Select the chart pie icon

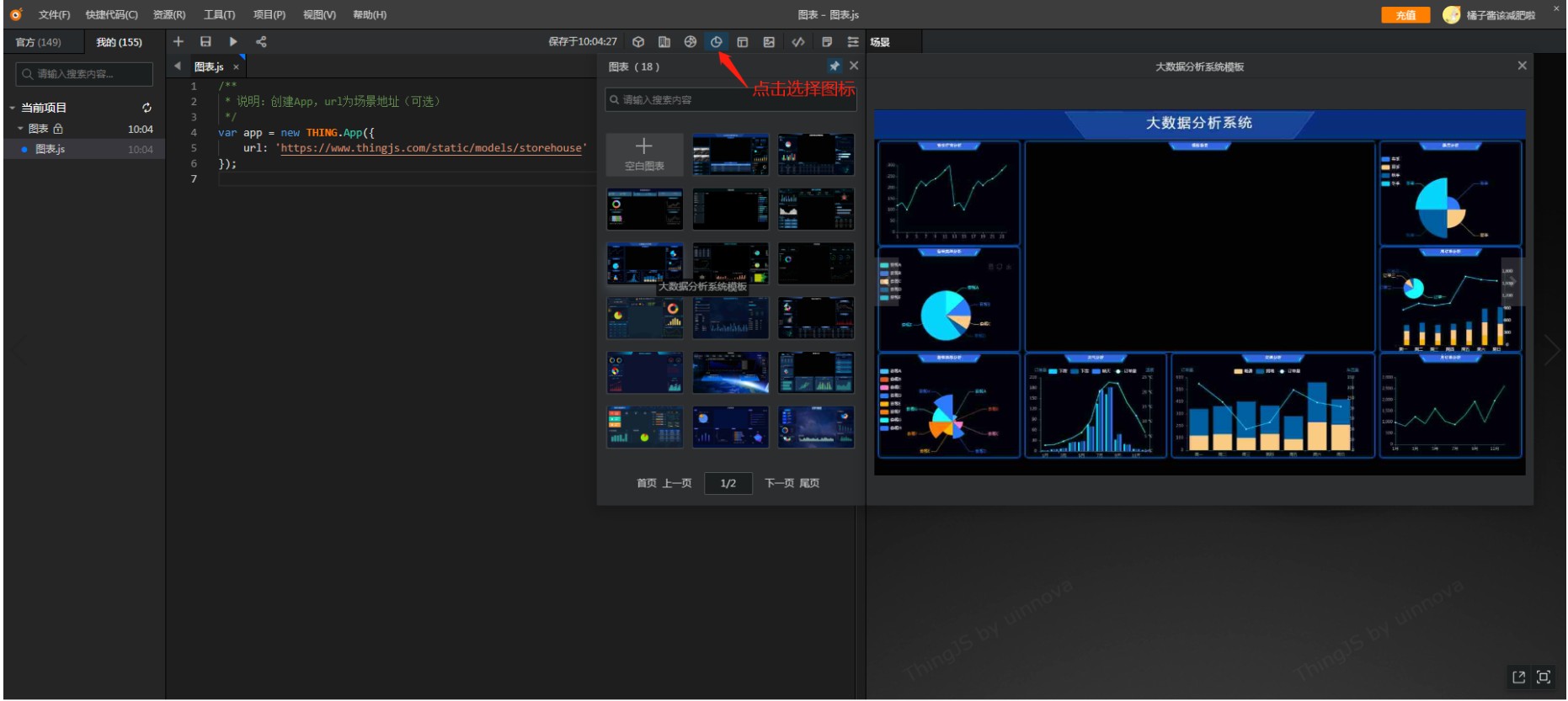717,41
